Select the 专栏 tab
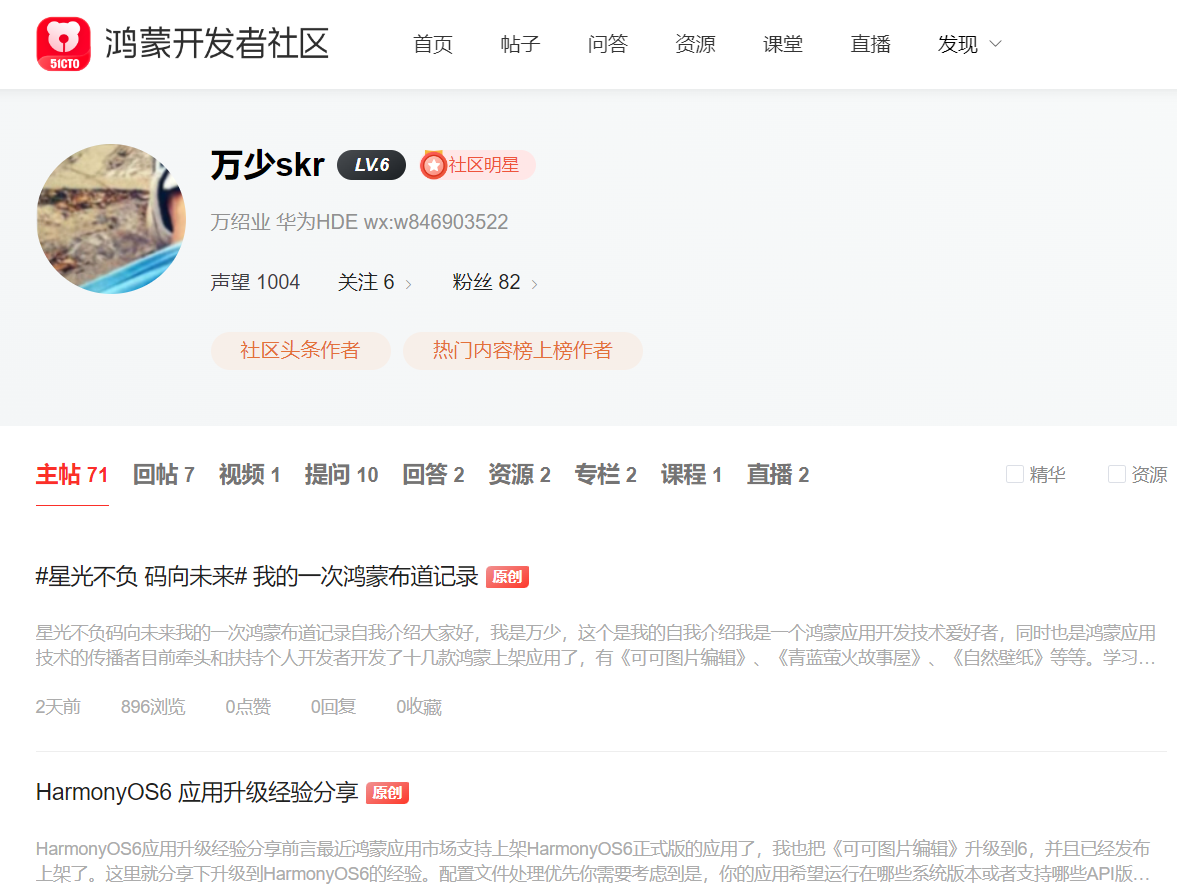This screenshot has height=896, width=1177. coord(605,475)
